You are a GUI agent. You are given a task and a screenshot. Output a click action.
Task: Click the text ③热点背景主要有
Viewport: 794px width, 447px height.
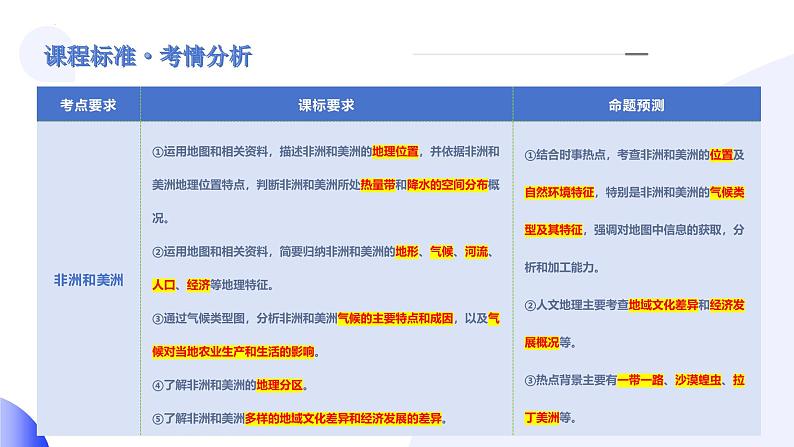571,380
